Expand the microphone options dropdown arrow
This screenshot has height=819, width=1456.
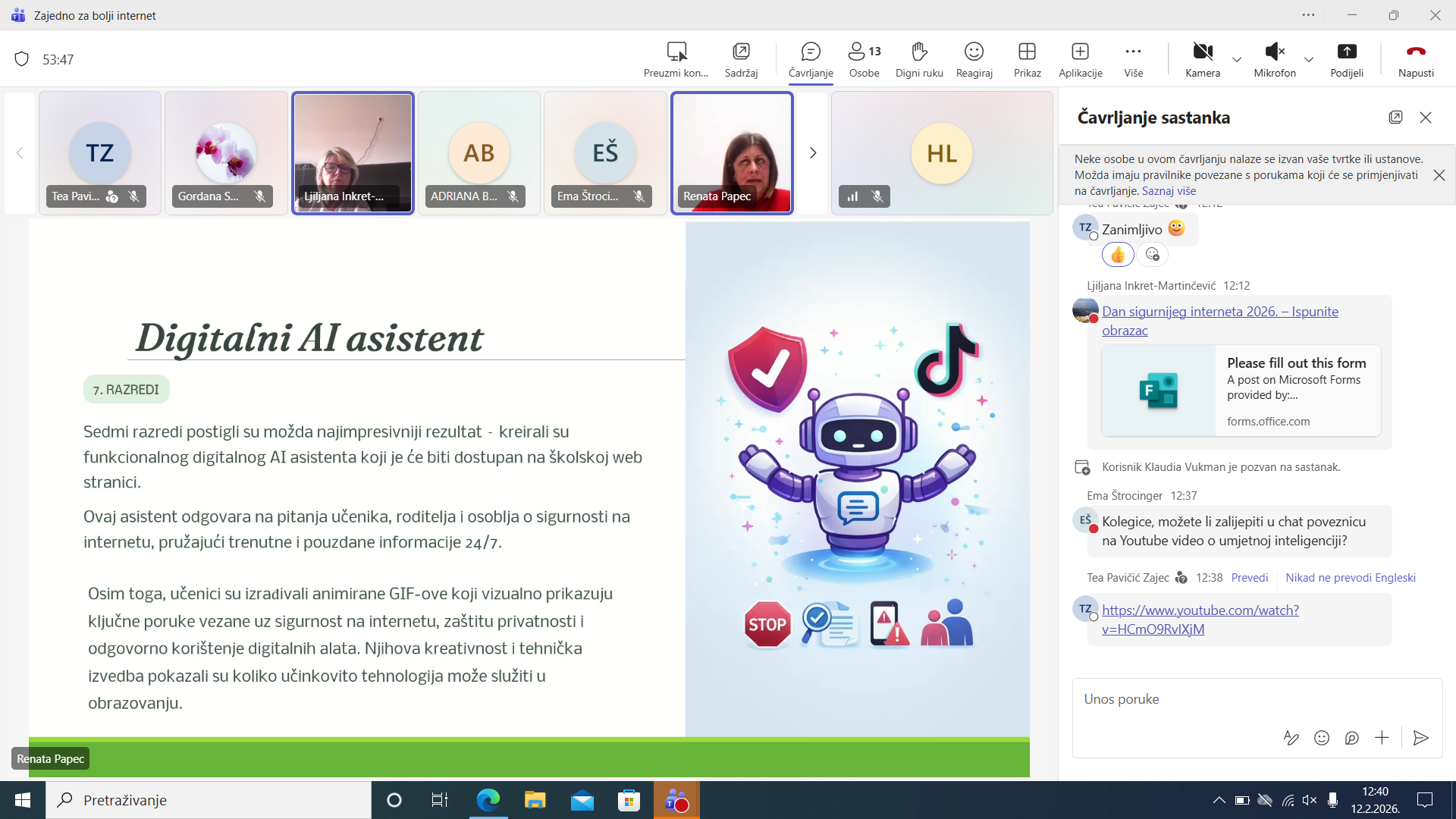[1309, 59]
